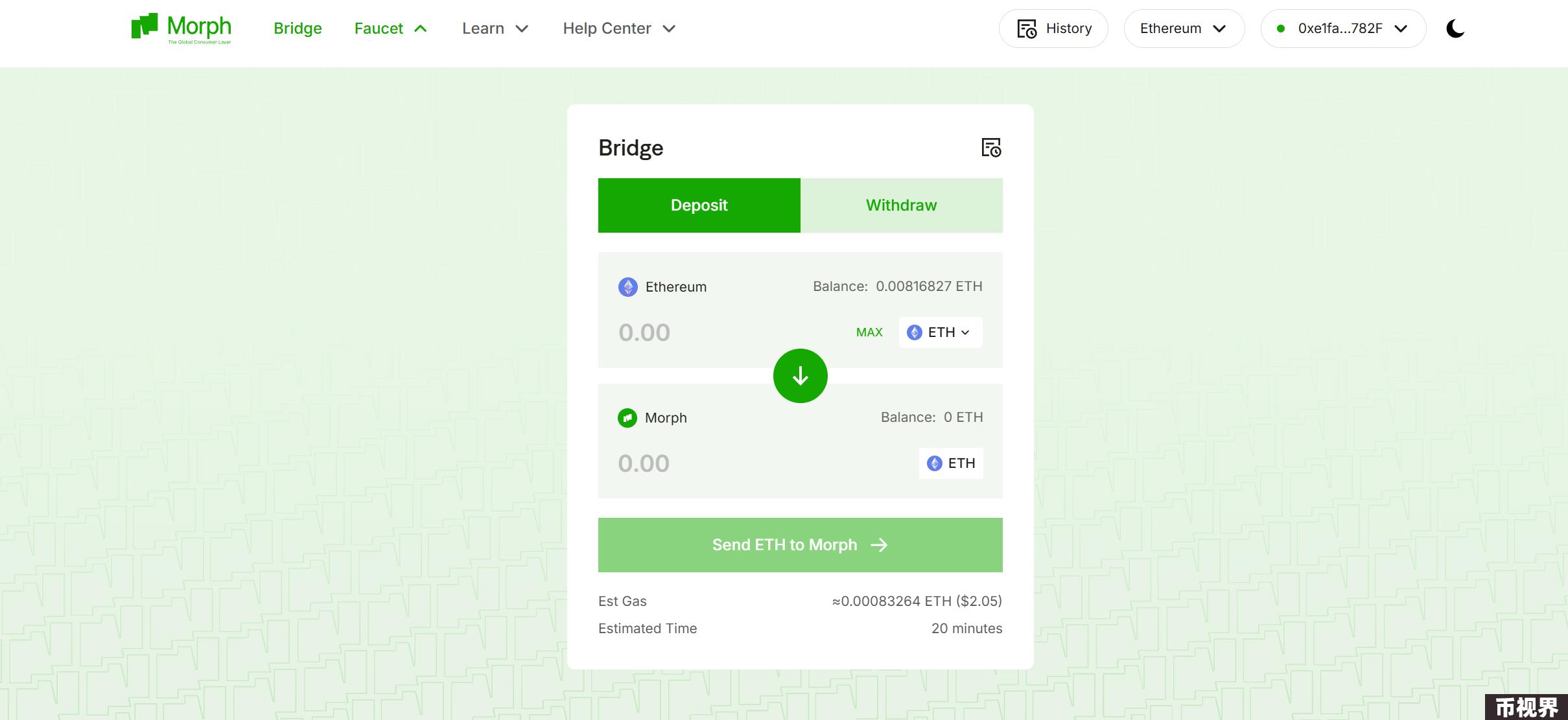The height and width of the screenshot is (720, 1568).
Task: Open the Bridge navigation link
Action: [298, 29]
